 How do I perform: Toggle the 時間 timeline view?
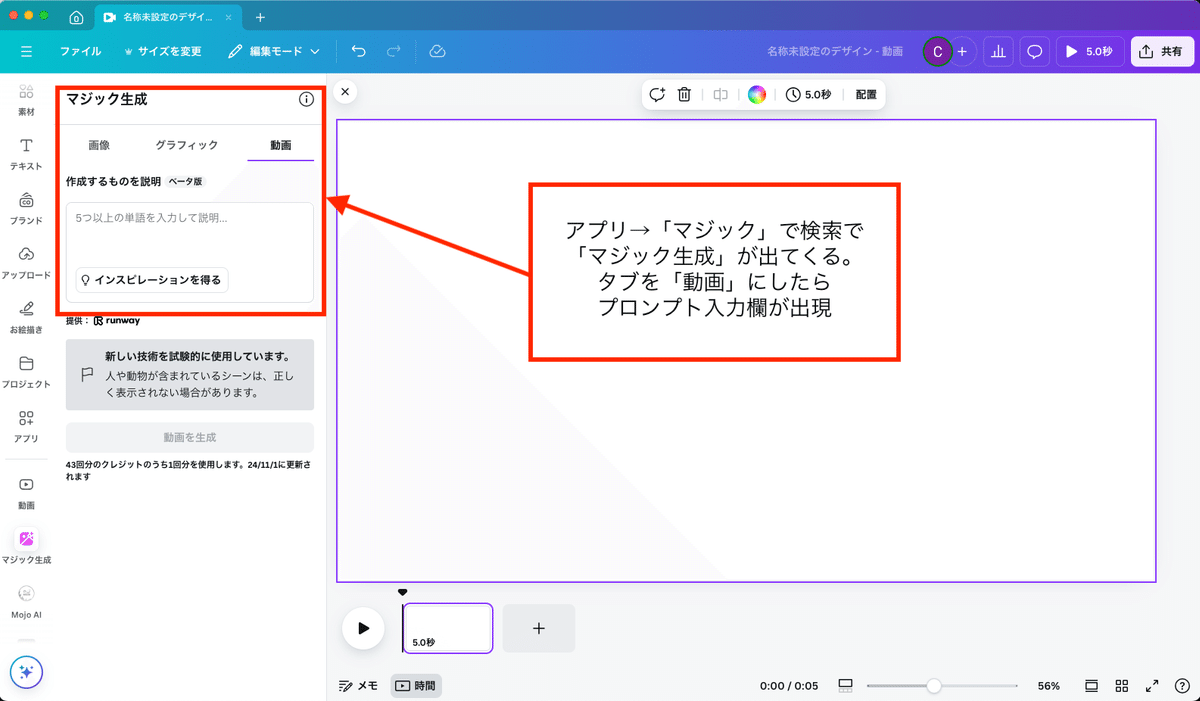(x=416, y=686)
